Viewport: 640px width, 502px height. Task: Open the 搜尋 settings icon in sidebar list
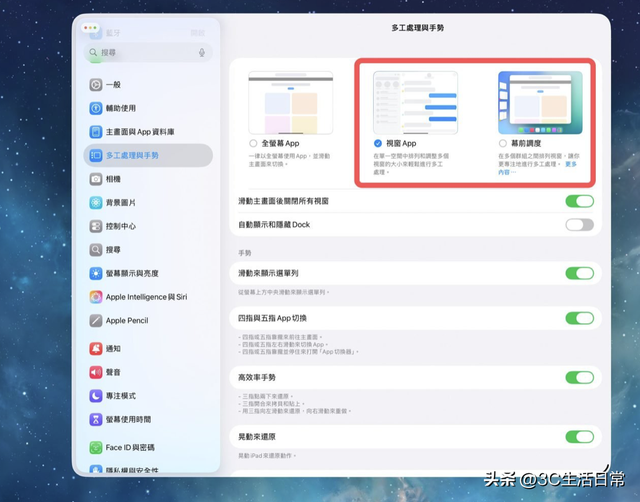96,249
